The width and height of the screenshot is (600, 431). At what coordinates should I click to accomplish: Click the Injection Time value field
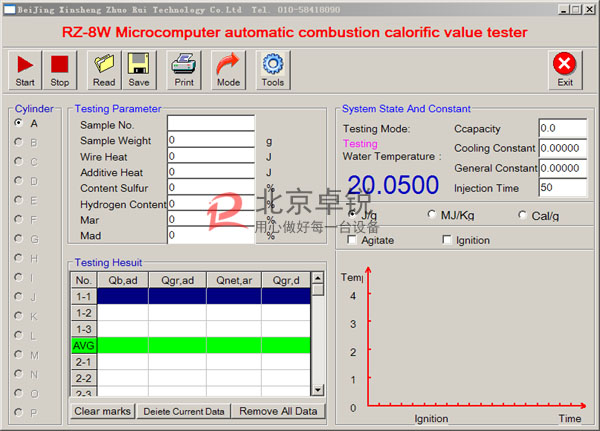tap(562, 188)
